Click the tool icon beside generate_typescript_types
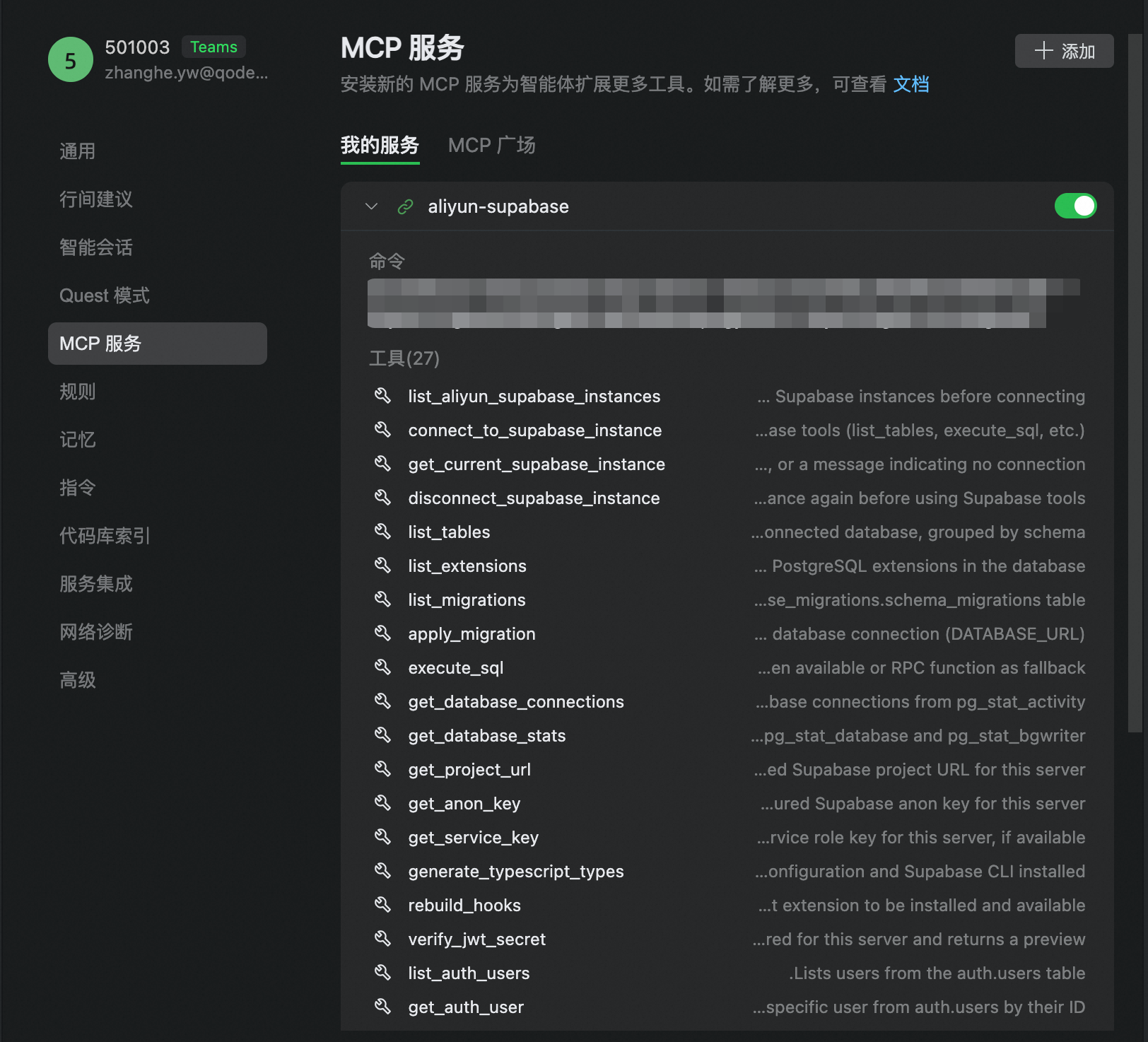The height and width of the screenshot is (1042, 1148). 382,870
